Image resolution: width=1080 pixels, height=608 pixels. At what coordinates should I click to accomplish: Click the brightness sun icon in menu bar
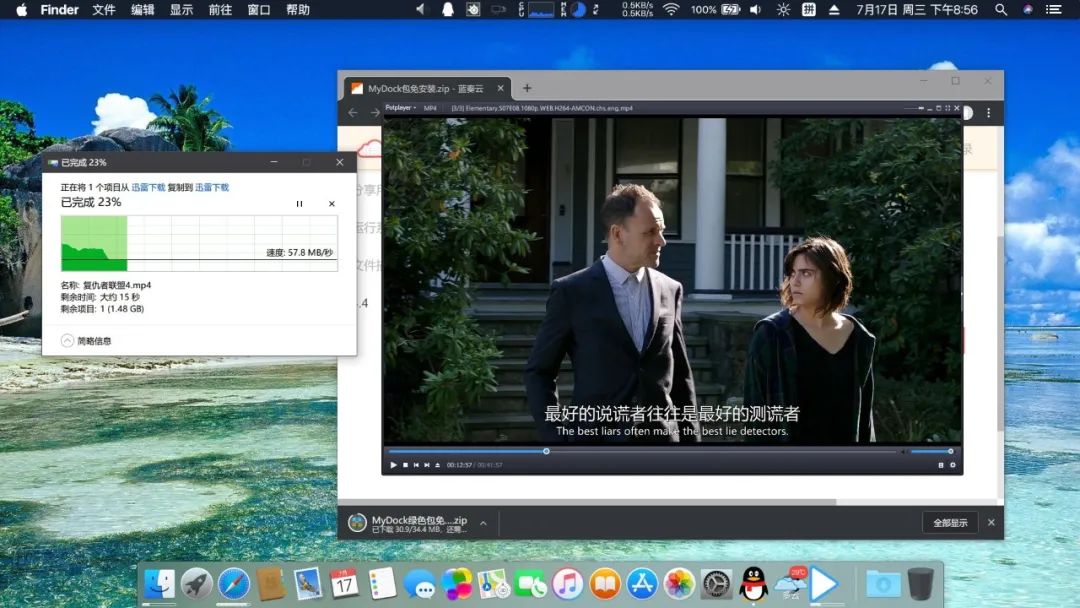click(x=783, y=10)
